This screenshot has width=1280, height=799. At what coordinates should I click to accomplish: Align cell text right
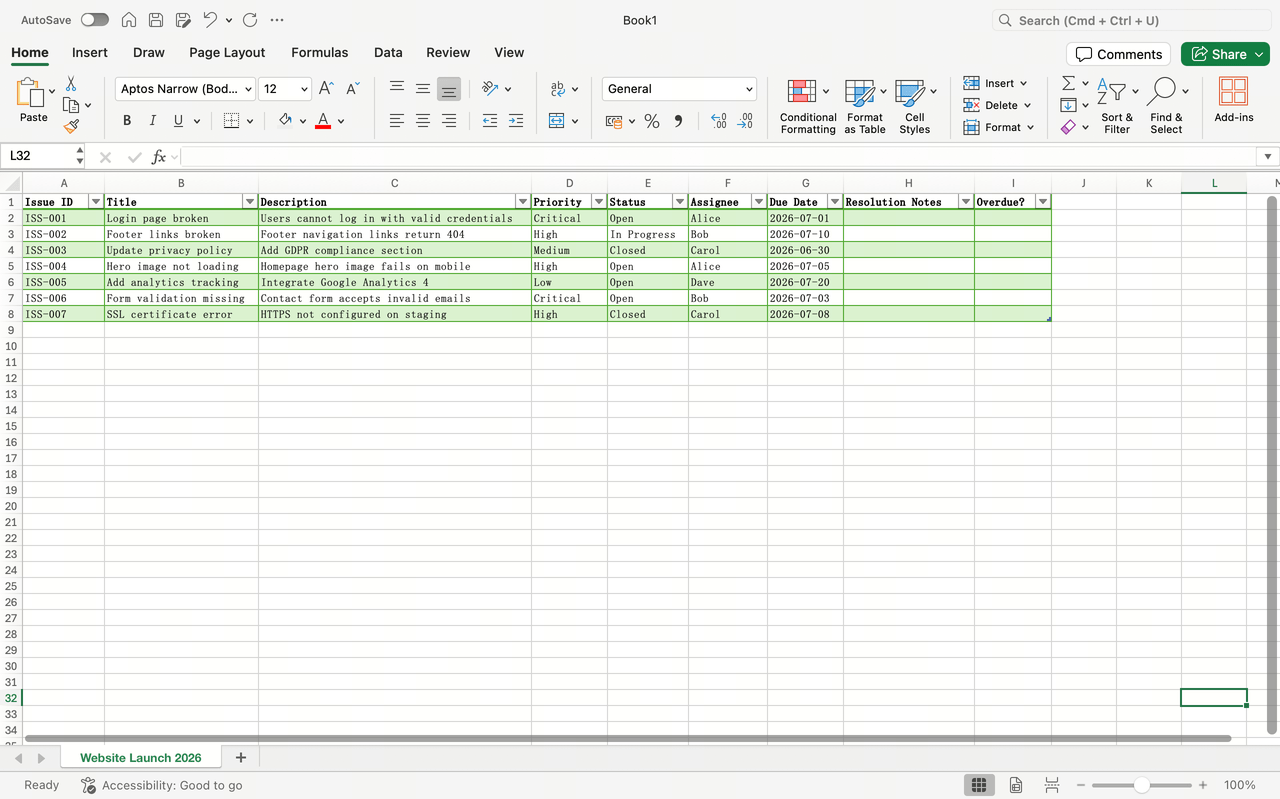pos(449,121)
